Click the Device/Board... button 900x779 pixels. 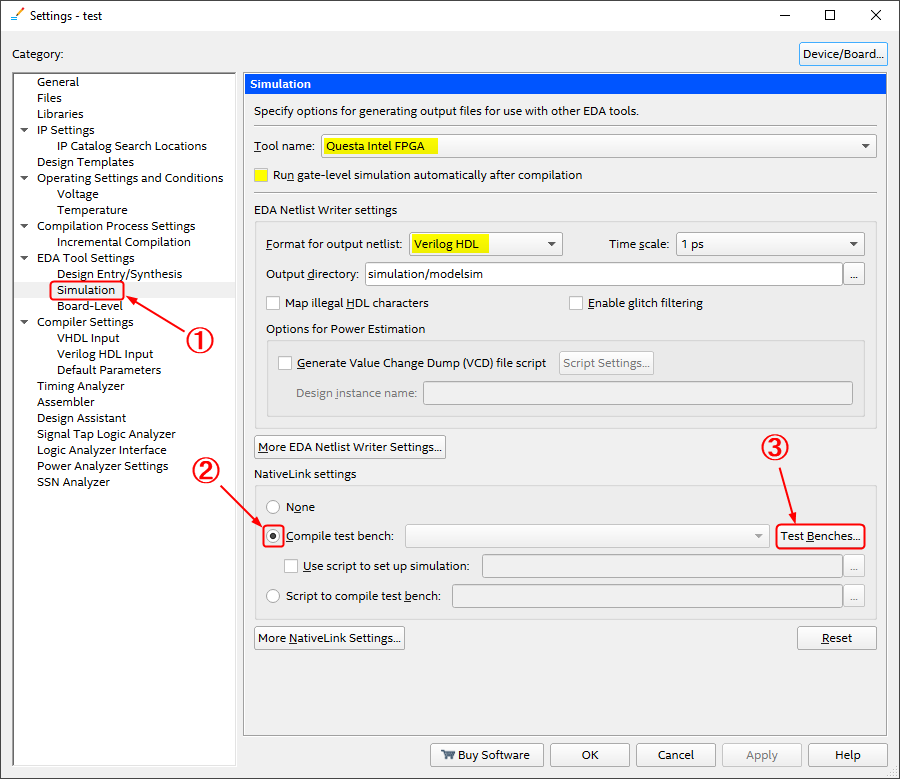[843, 54]
